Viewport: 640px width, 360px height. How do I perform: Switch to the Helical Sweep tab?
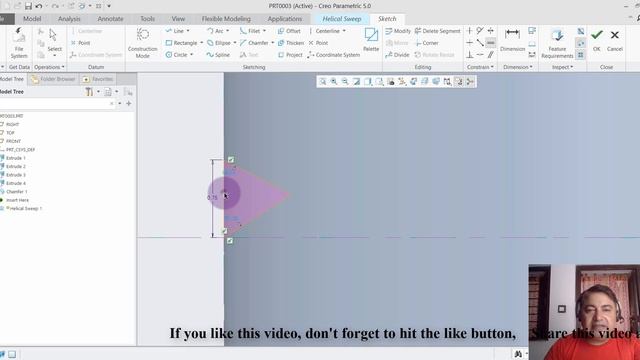click(342, 19)
